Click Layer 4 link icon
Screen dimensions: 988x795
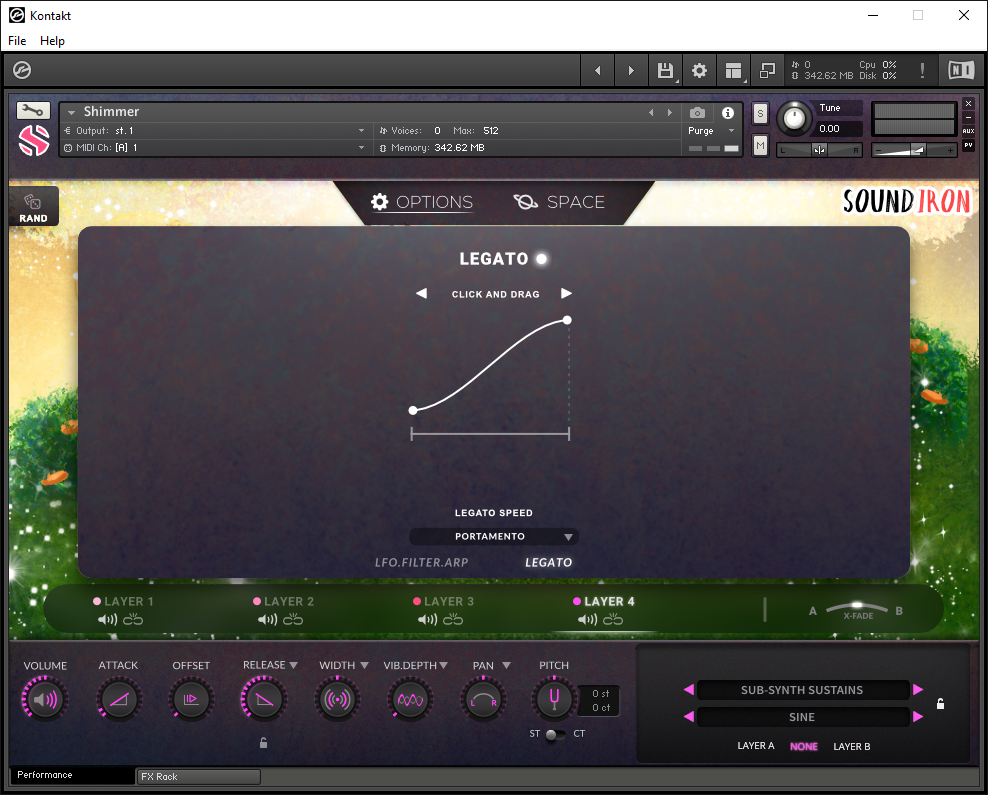613,619
